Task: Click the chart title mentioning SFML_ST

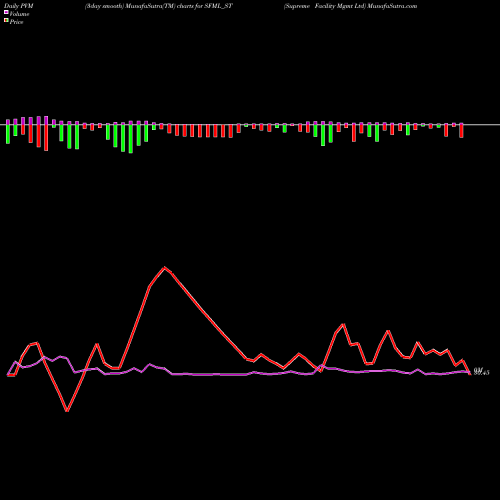Action: pyautogui.click(x=159, y=6)
